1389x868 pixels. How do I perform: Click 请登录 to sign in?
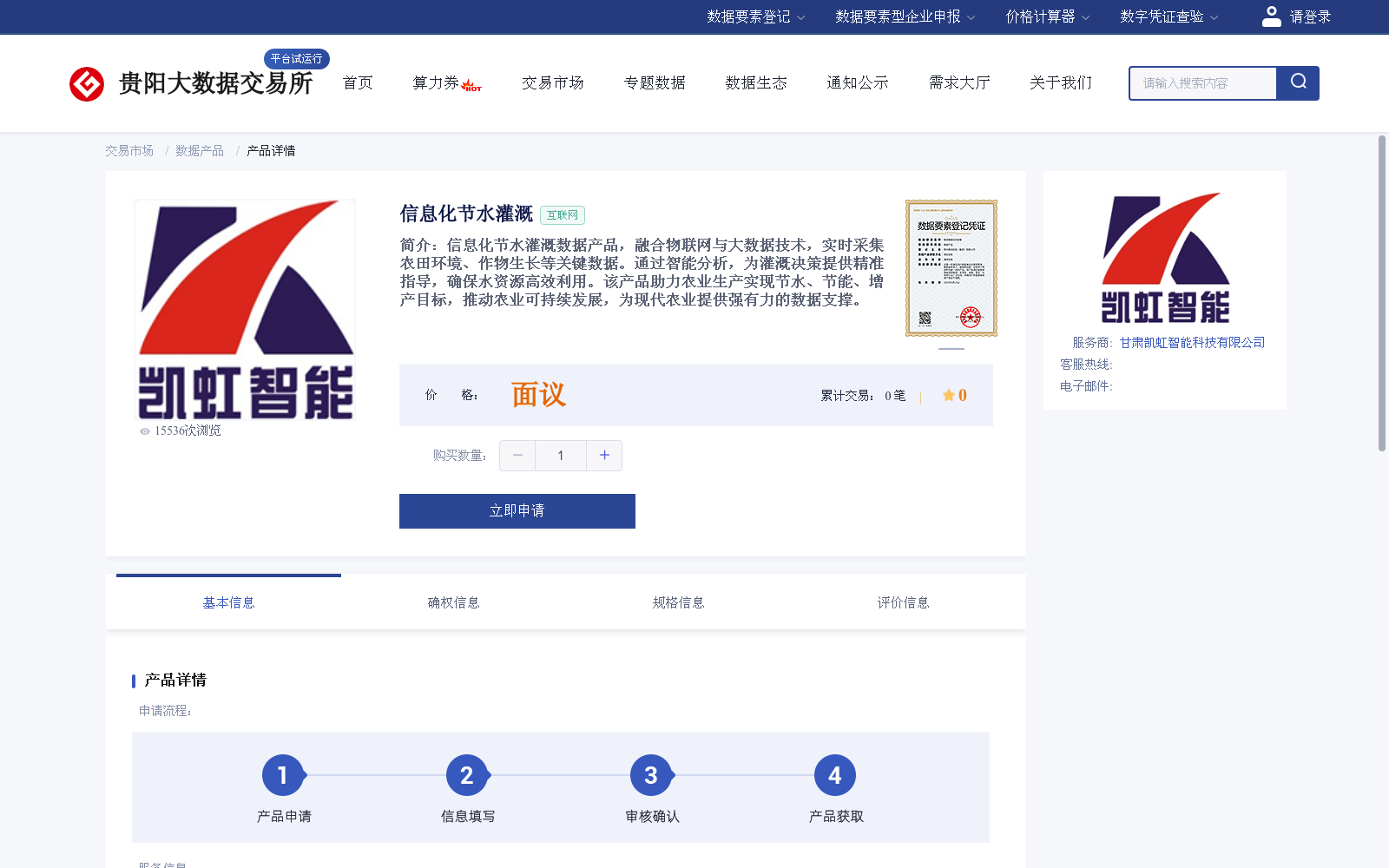pyautogui.click(x=1310, y=16)
